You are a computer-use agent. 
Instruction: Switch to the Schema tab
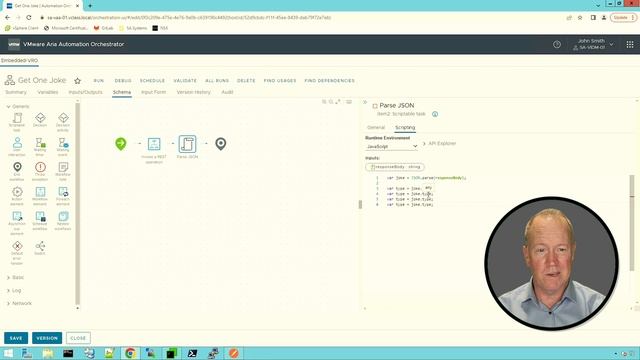click(122, 92)
